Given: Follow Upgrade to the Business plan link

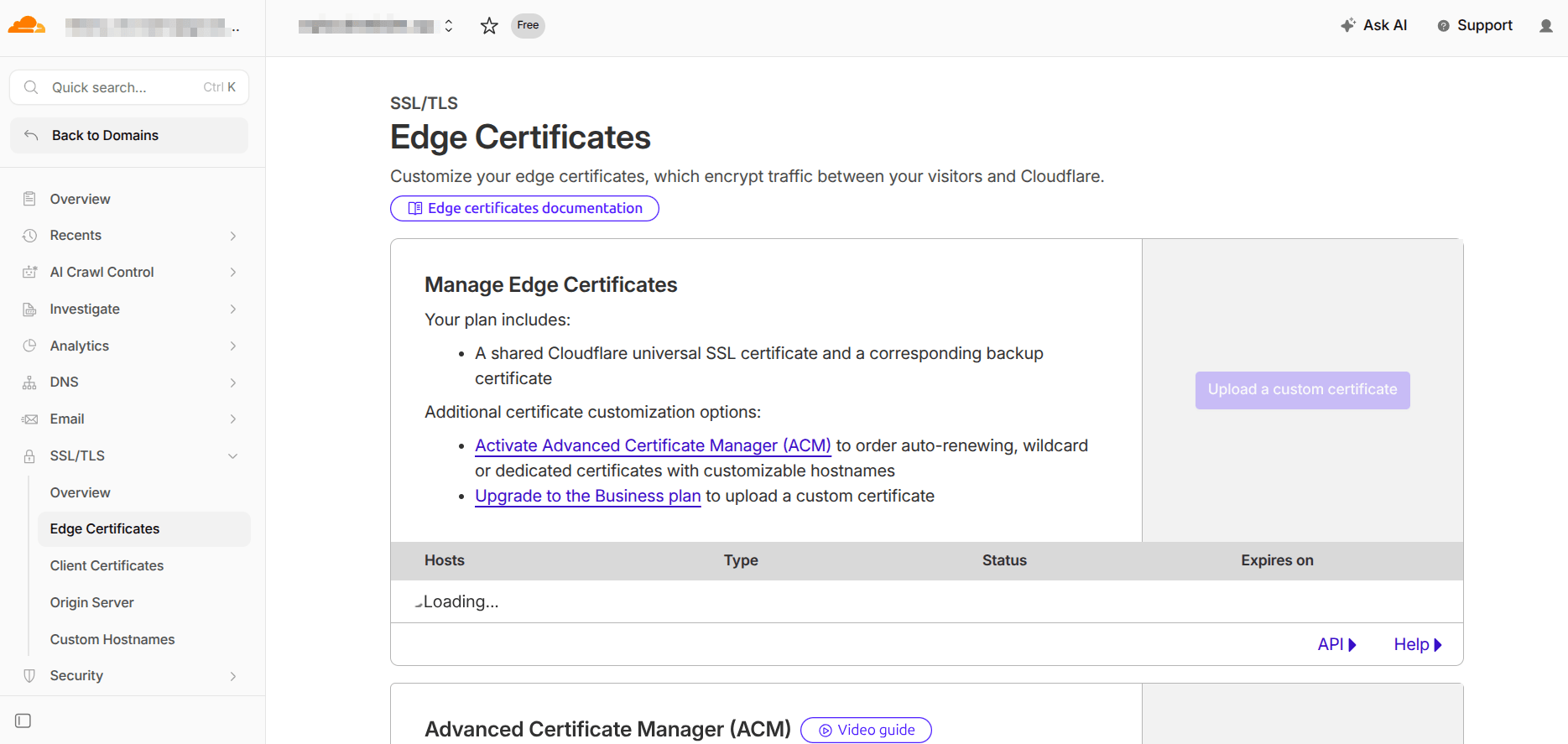Looking at the screenshot, I should pyautogui.click(x=588, y=496).
